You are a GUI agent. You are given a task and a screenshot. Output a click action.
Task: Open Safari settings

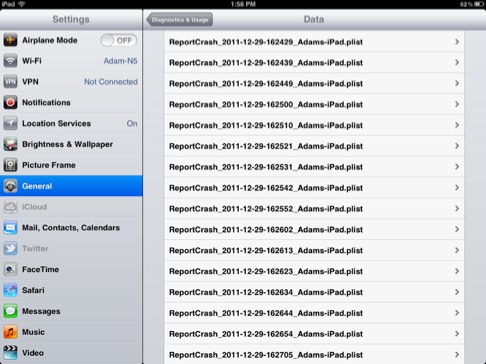(x=71, y=290)
